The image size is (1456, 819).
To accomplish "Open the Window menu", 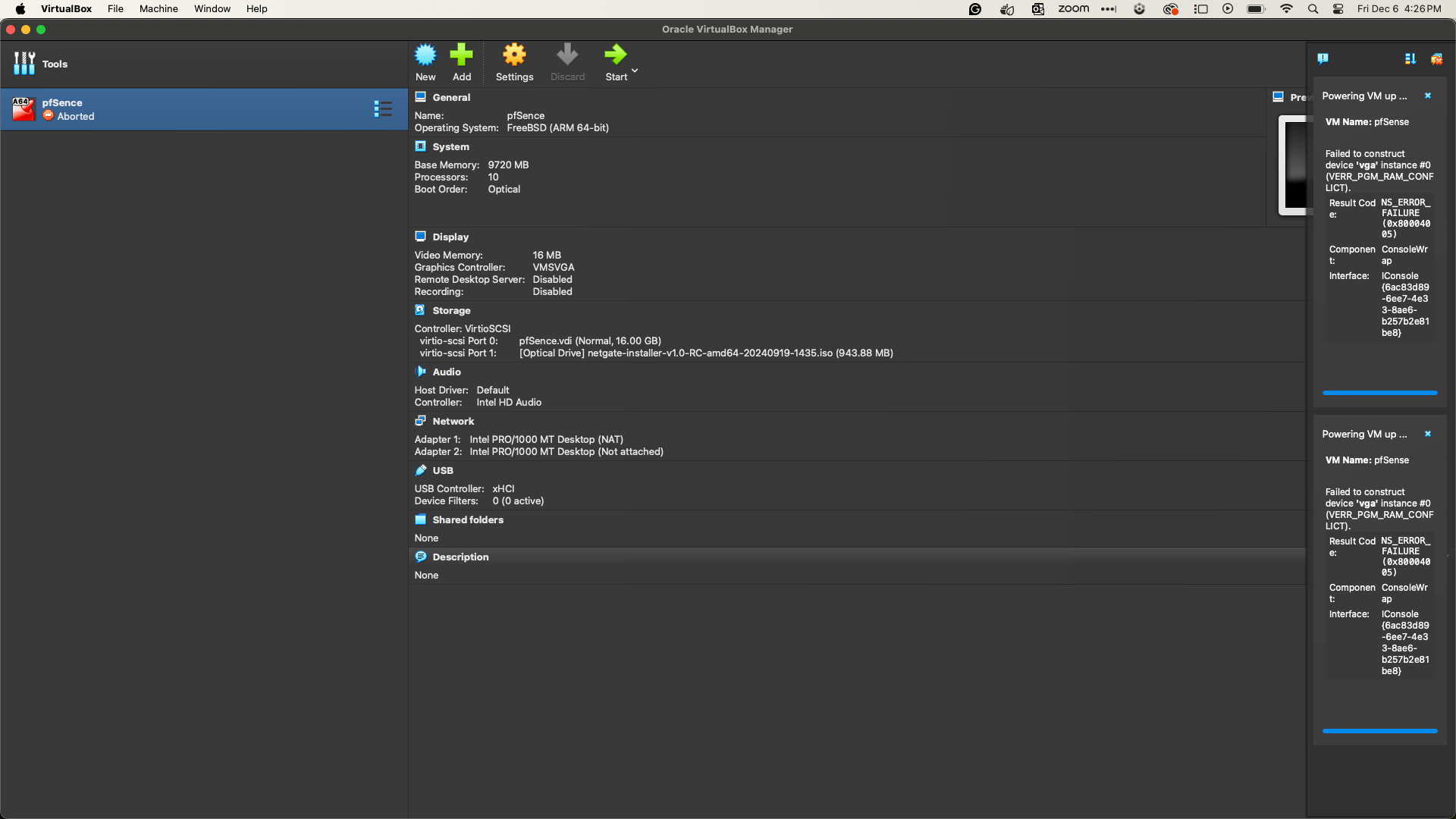I will click(x=212, y=8).
